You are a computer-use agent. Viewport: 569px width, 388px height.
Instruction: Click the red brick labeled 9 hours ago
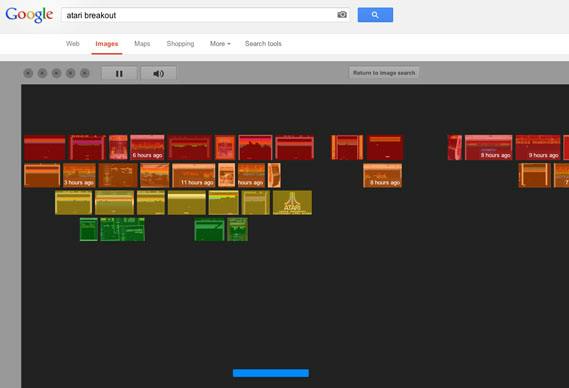(x=538, y=147)
